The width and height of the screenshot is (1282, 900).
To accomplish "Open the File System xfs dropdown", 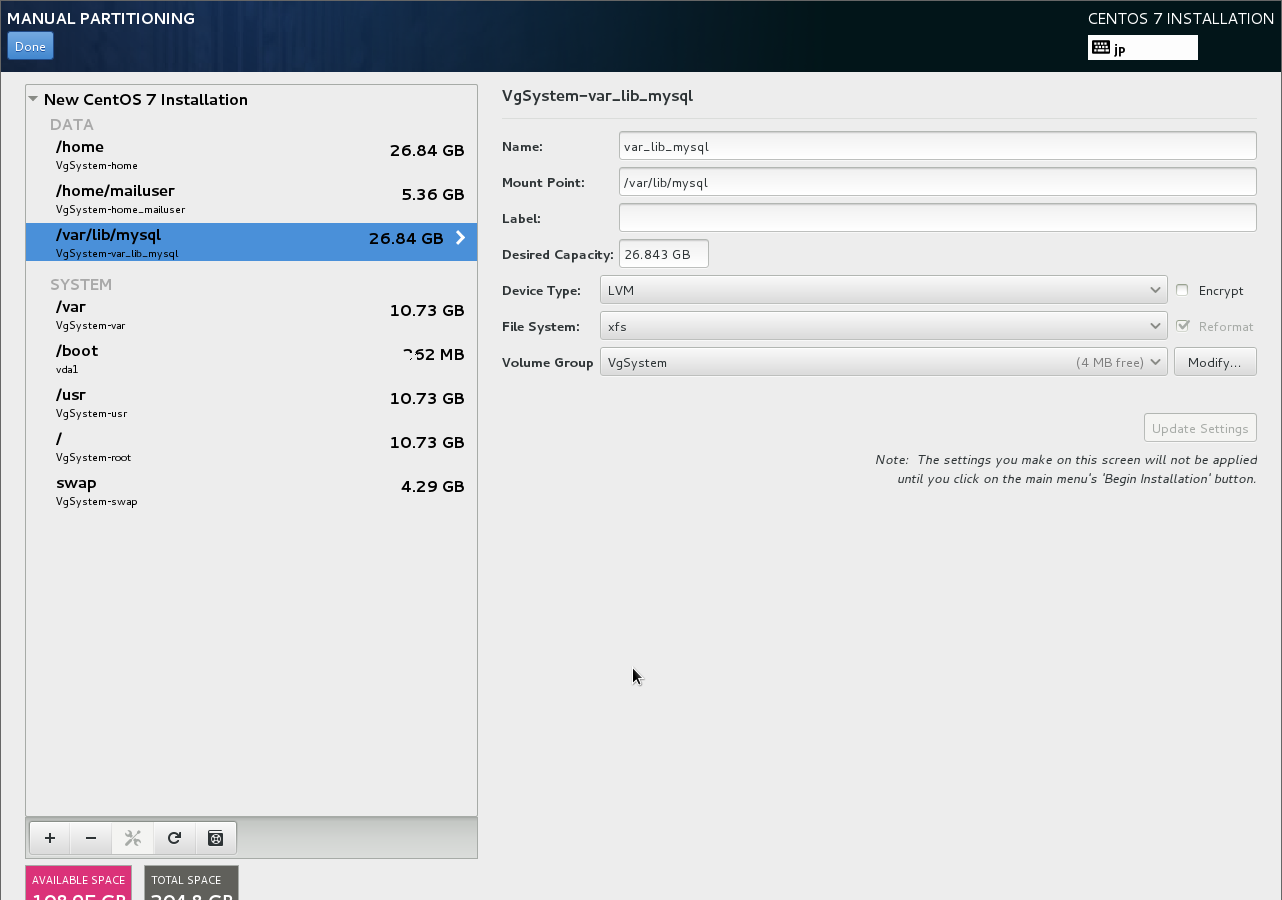I will tap(883, 326).
